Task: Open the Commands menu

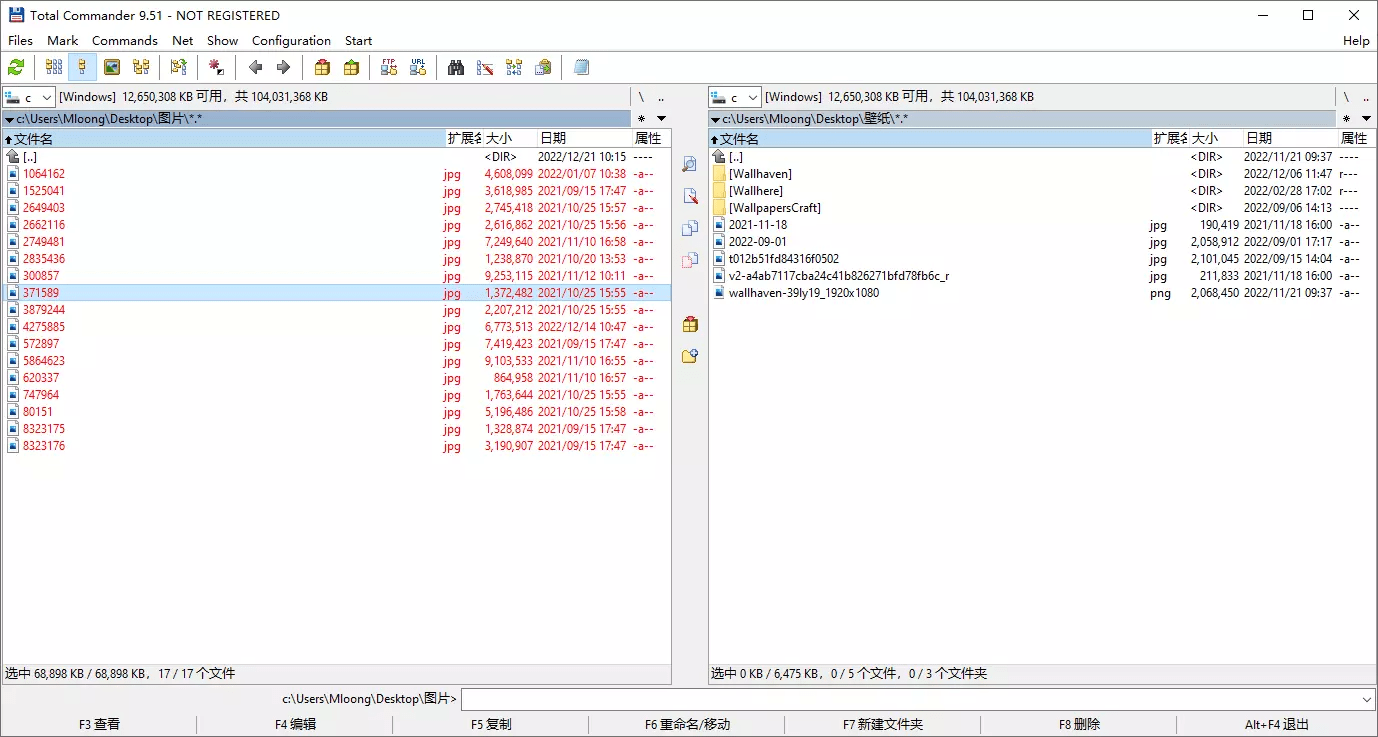Action: tap(125, 41)
